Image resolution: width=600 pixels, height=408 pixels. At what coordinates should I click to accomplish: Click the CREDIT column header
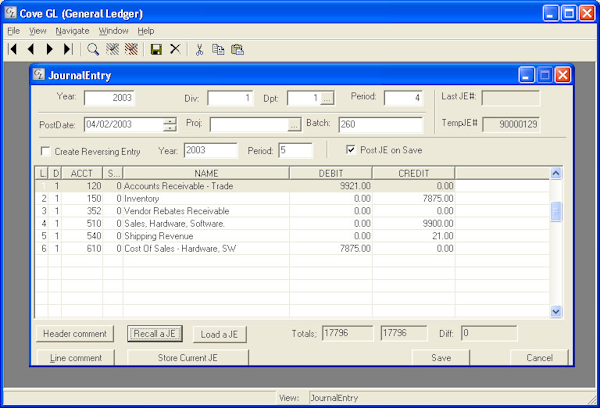coord(414,173)
